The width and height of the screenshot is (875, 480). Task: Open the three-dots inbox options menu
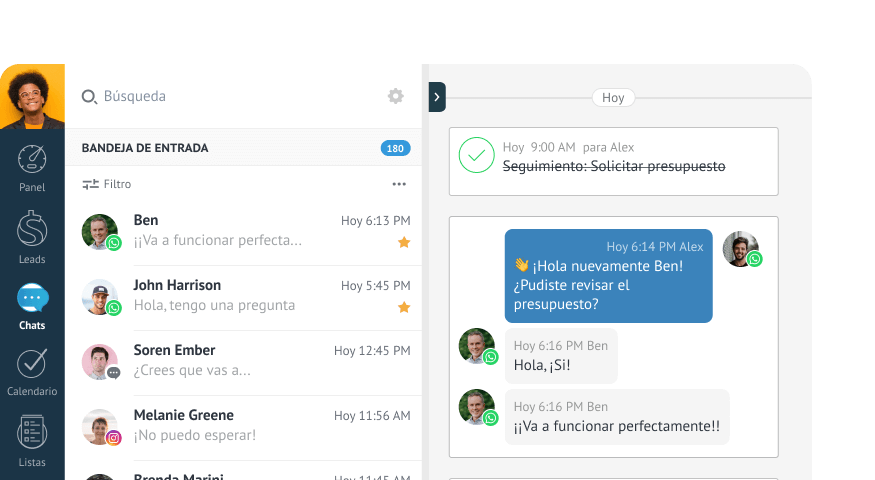399,184
